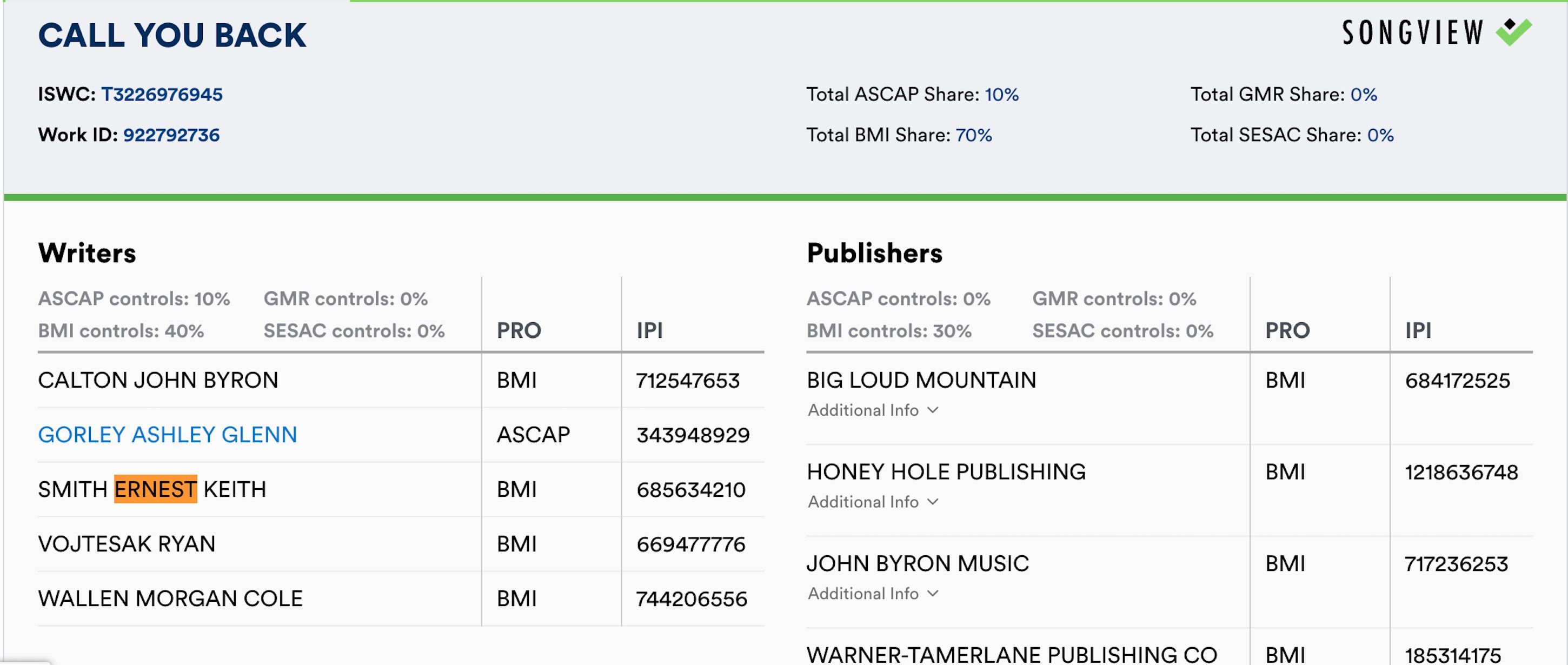Expand Additional Info under Honey Hole Publishing

point(873,502)
